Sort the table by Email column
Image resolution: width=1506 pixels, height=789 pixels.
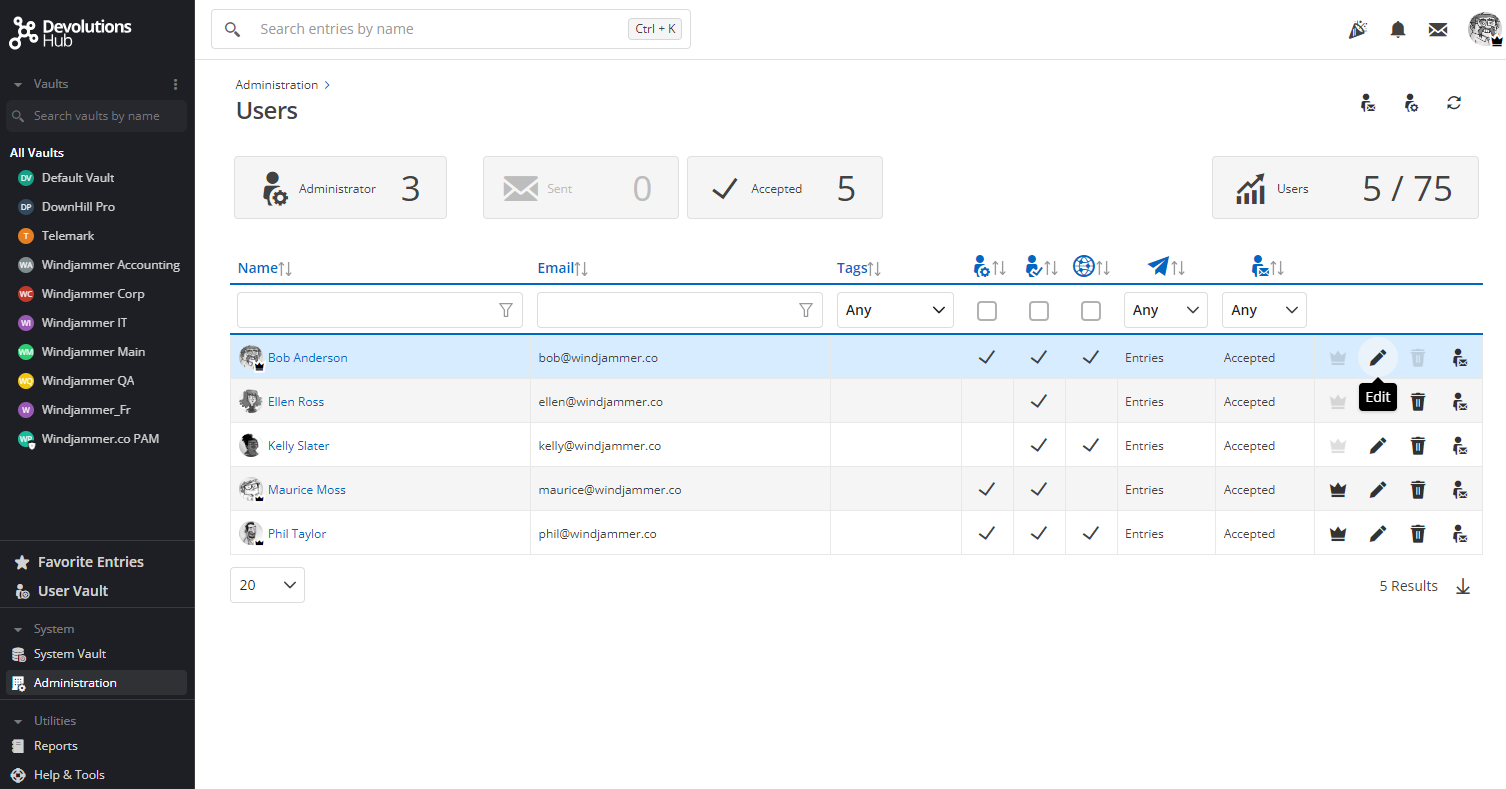tap(563, 268)
